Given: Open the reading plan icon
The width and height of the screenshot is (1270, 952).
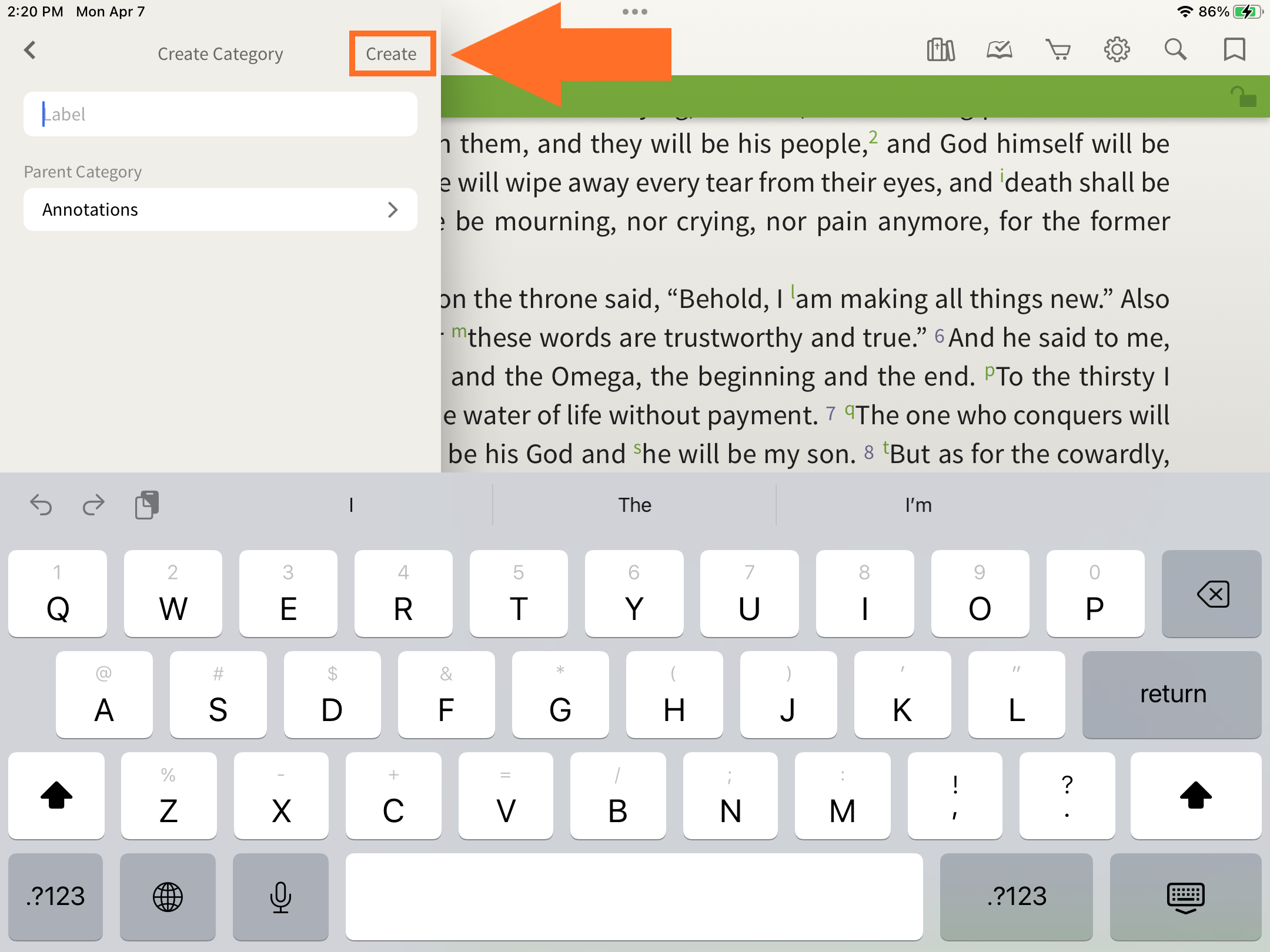Looking at the screenshot, I should pos(999,50).
